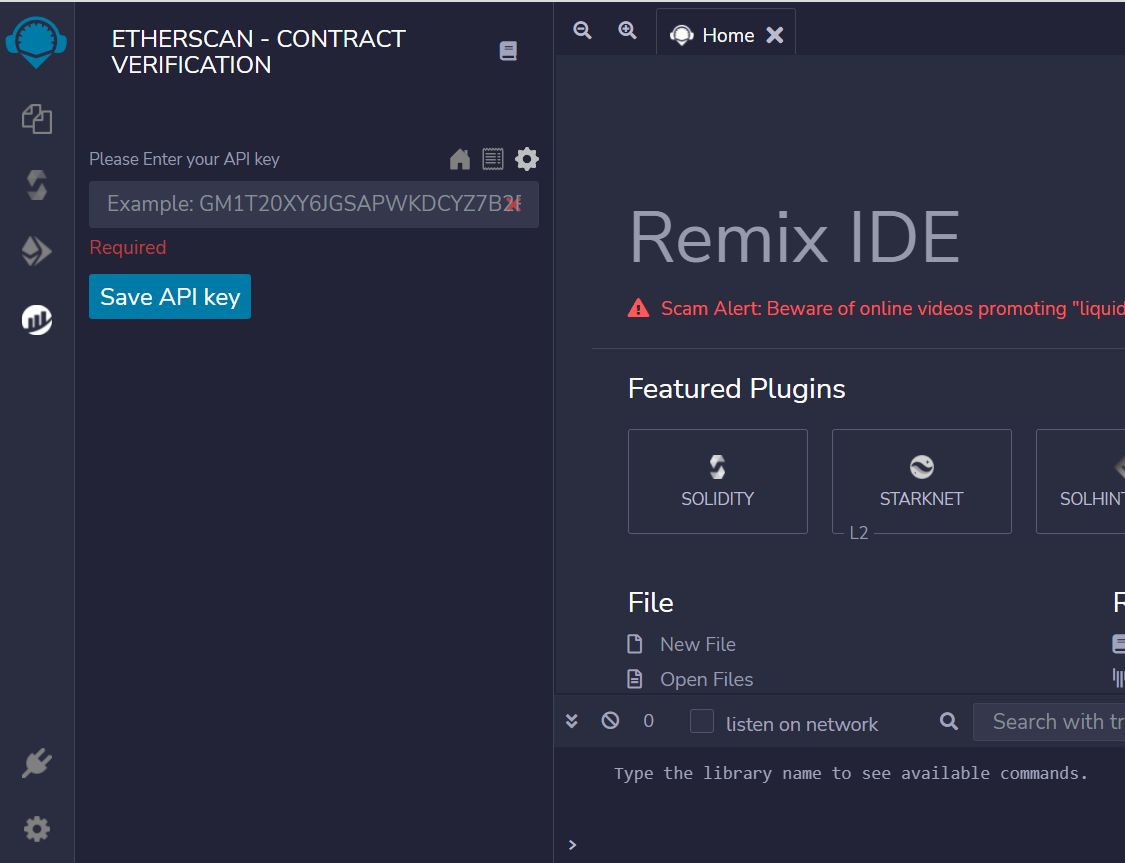This screenshot has height=863, width=1125.
Task: Click the Scam Alert warning triangle icon
Action: point(639,308)
